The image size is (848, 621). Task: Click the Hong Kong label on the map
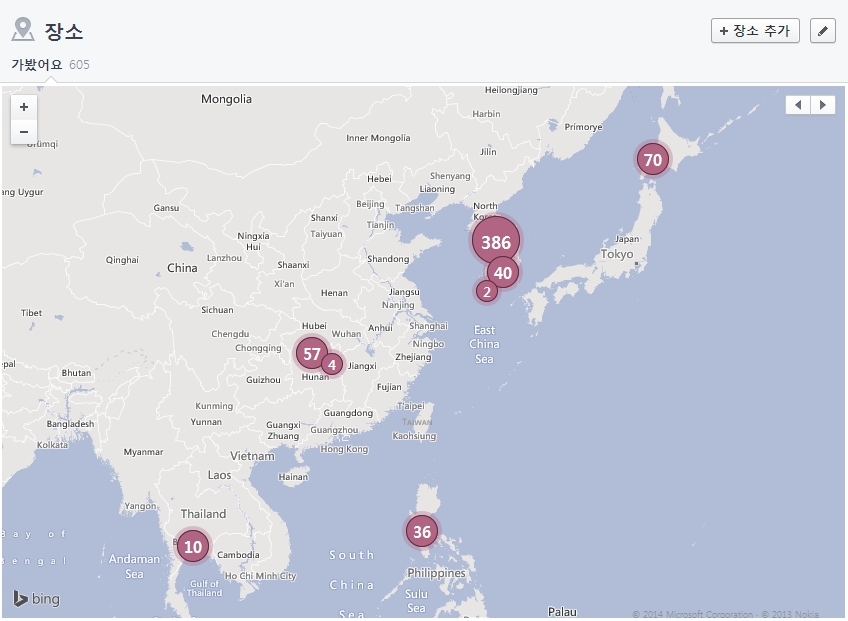click(x=344, y=449)
